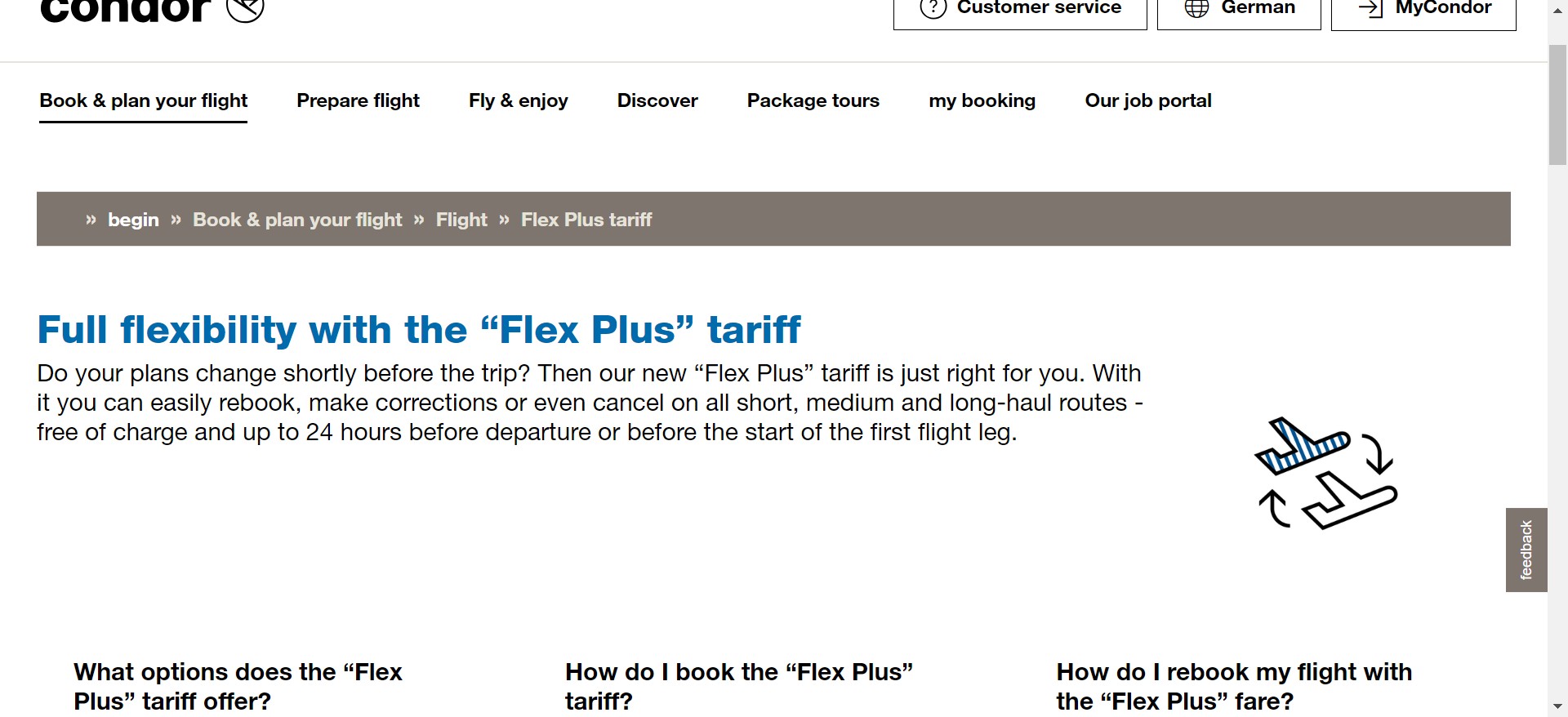This screenshot has height=717, width=1568.
Task: Click the scrollbar up arrow
Action: point(1557,11)
